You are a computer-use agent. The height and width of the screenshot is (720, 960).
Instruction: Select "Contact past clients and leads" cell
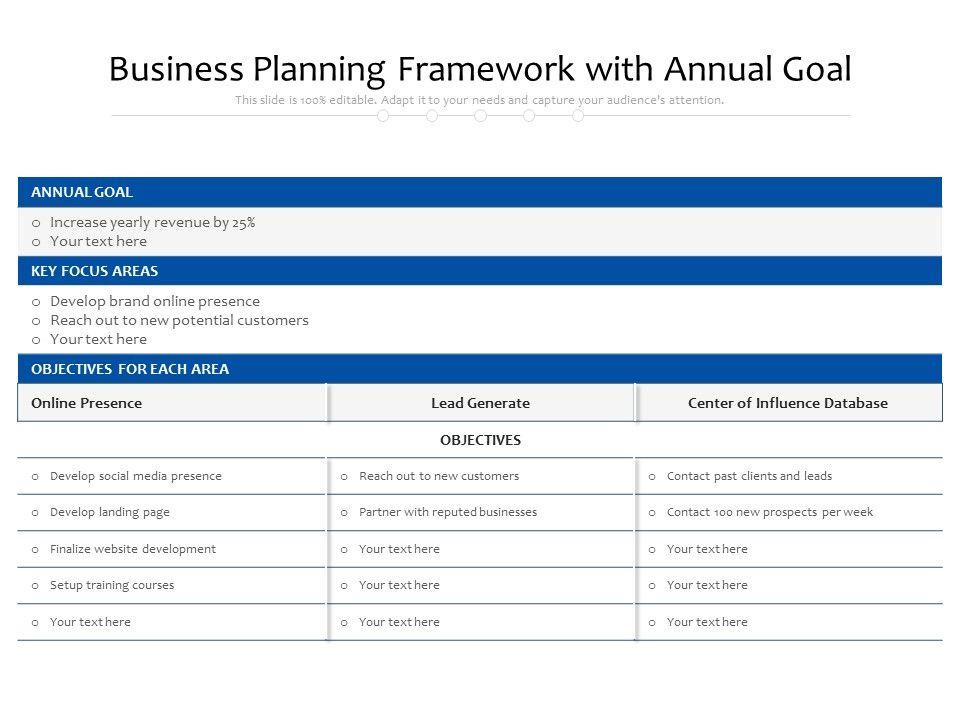[x=749, y=476]
